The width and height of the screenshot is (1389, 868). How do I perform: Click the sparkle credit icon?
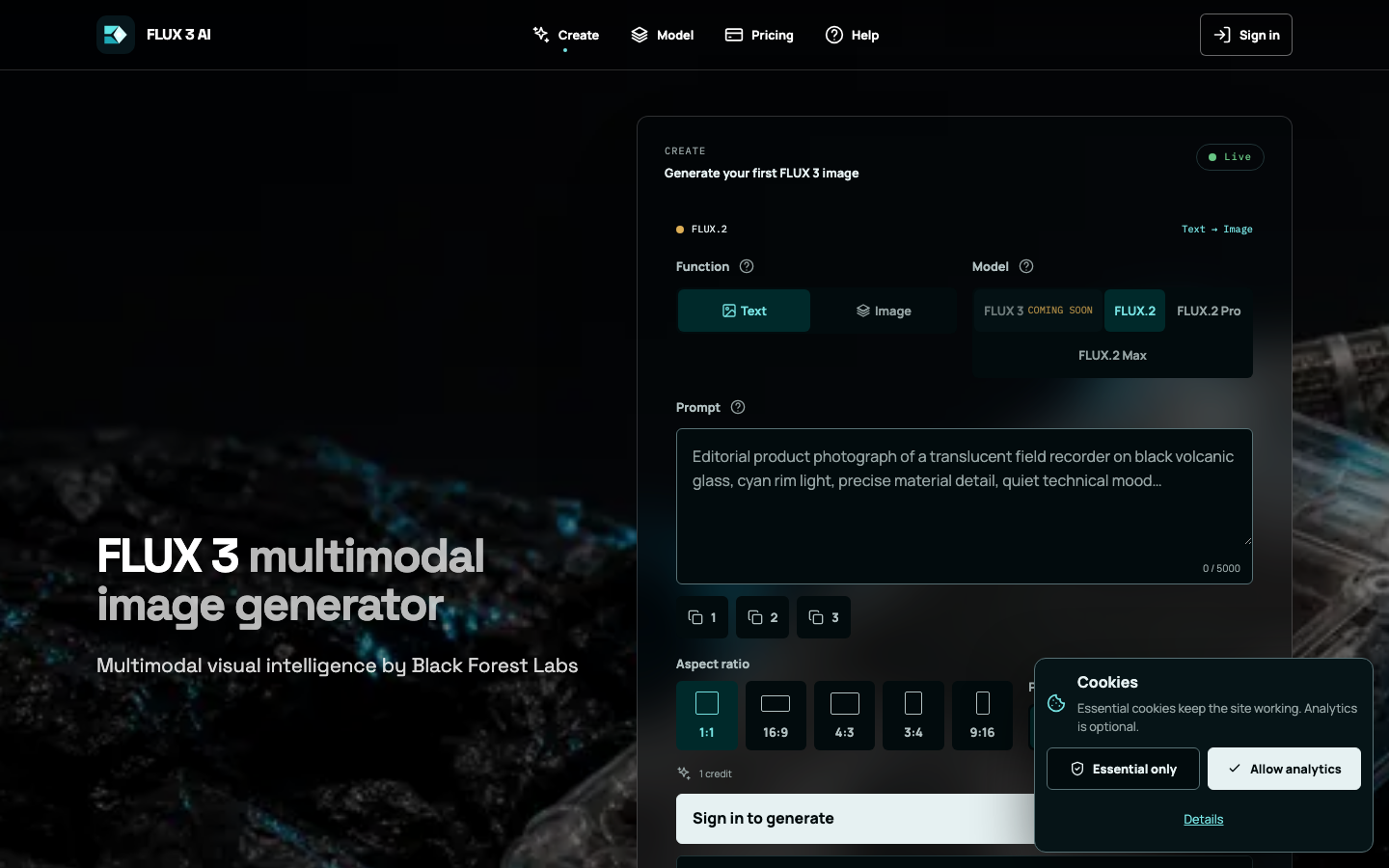684,773
